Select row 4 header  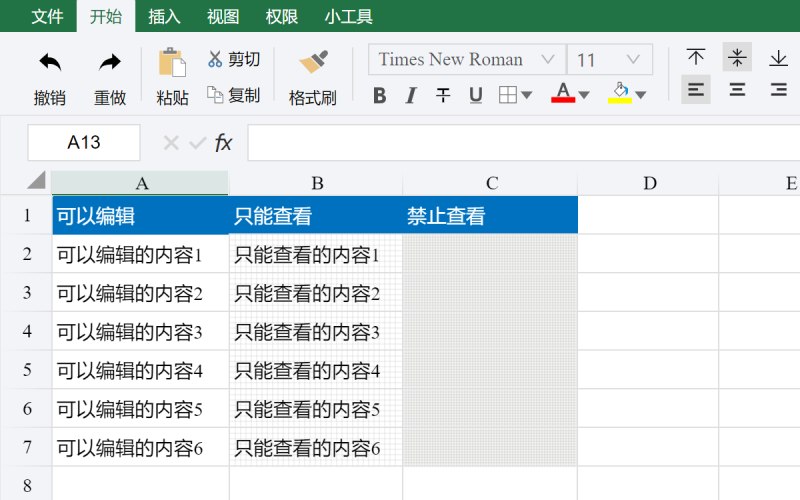click(x=27, y=331)
